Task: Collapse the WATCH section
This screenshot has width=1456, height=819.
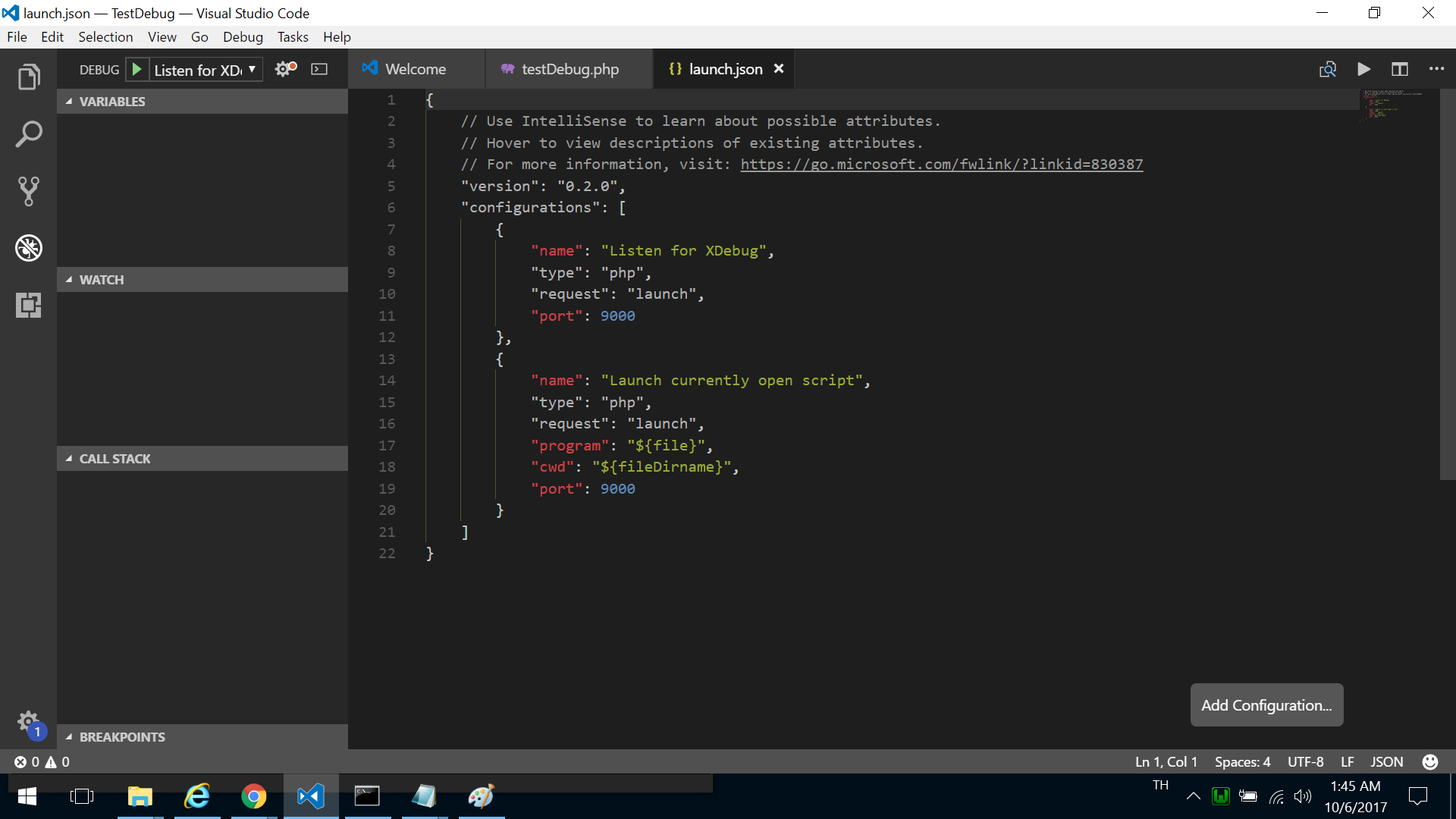Action: point(202,280)
